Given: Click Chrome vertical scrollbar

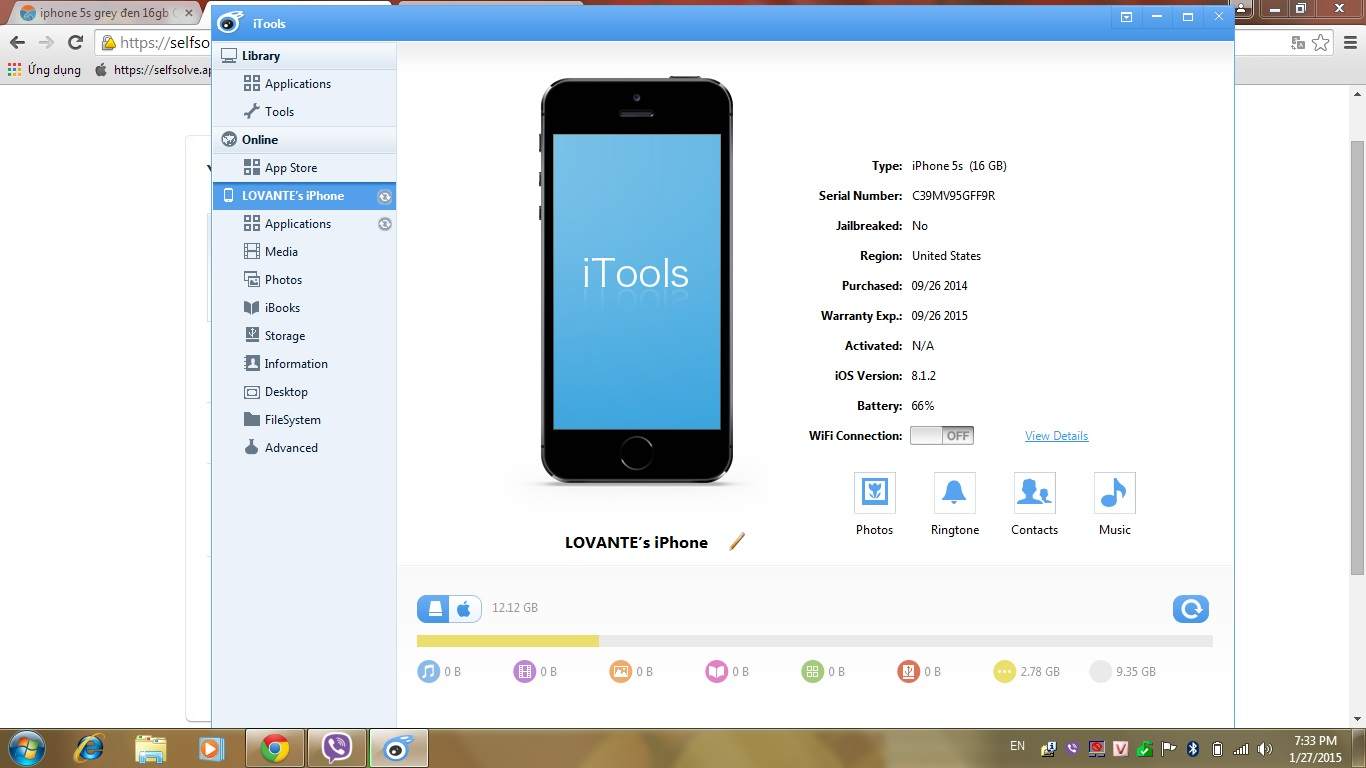Looking at the screenshot, I should (1357, 356).
